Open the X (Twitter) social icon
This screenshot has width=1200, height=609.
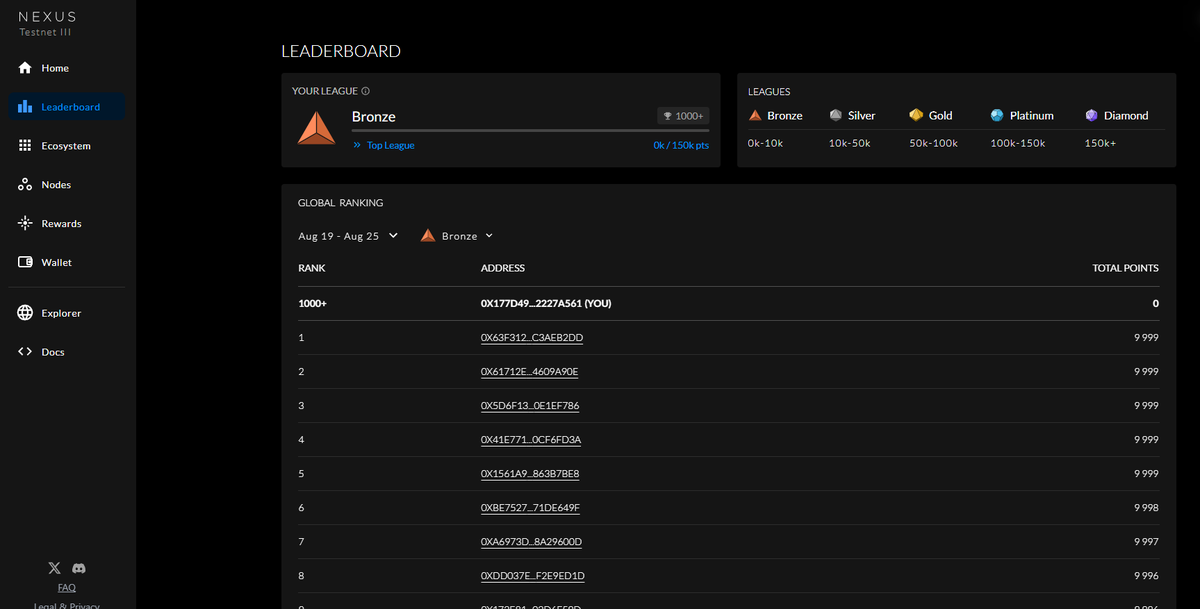(55, 568)
